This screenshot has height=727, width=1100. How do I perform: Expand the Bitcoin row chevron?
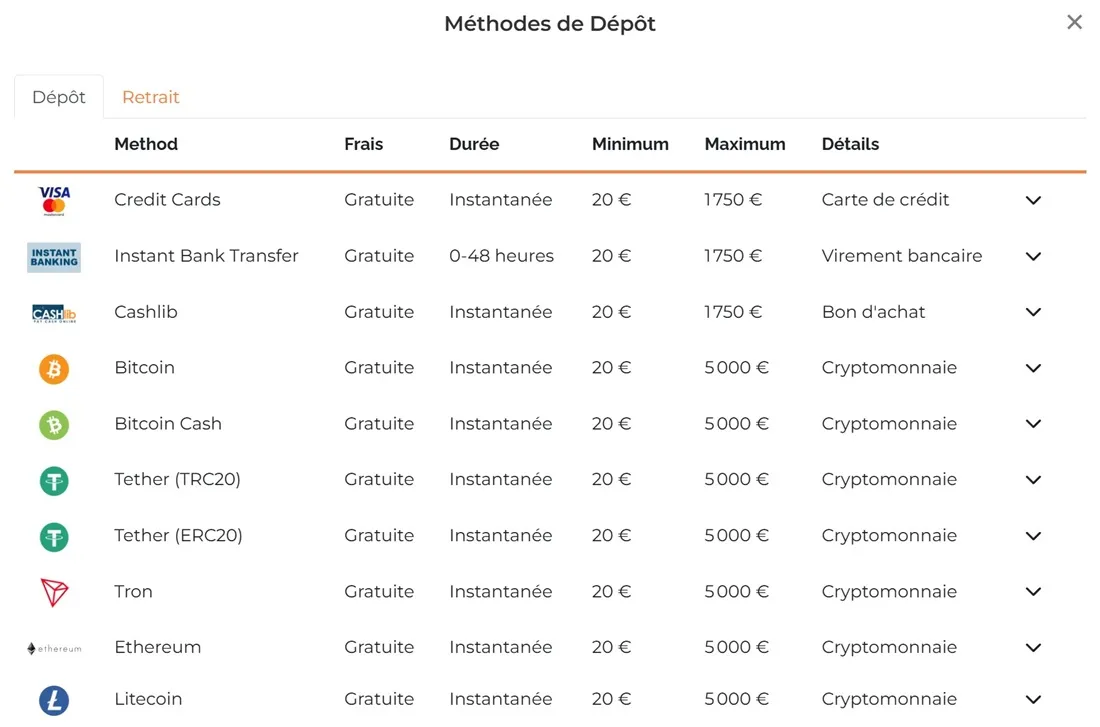tap(1033, 368)
